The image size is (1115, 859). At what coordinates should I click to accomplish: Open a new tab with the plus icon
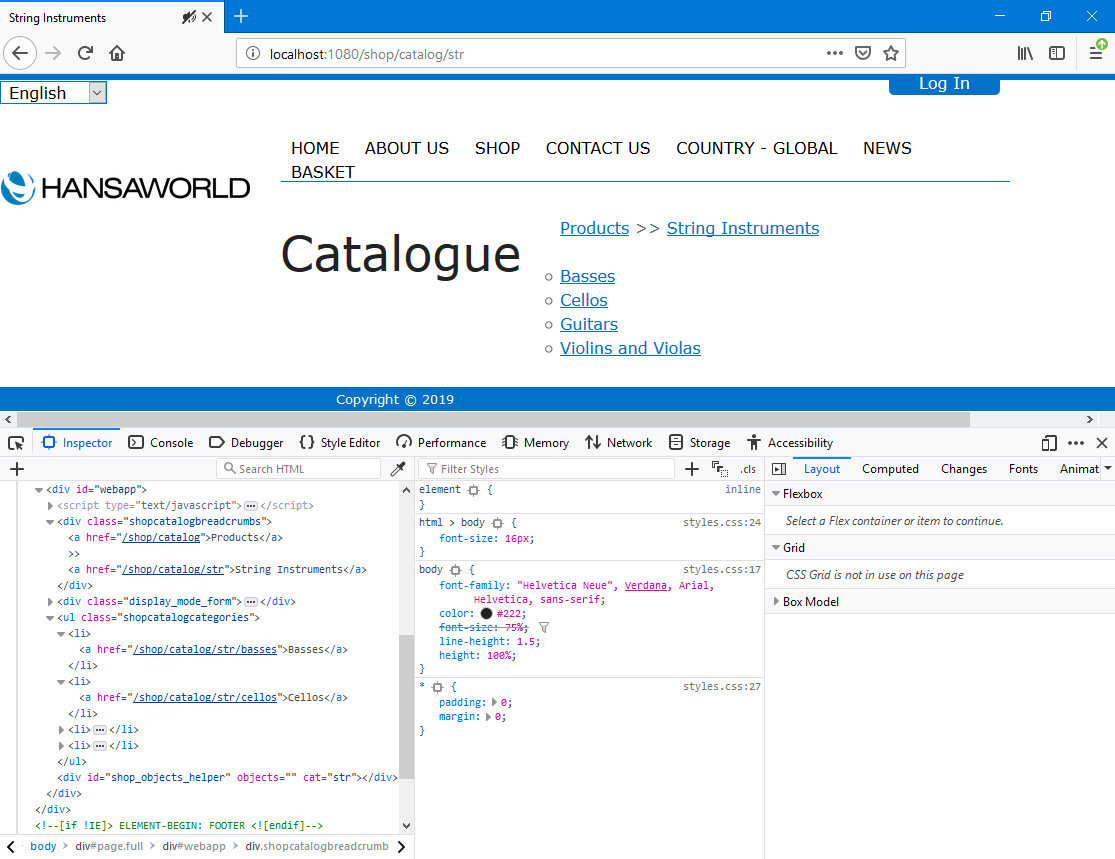point(241,16)
